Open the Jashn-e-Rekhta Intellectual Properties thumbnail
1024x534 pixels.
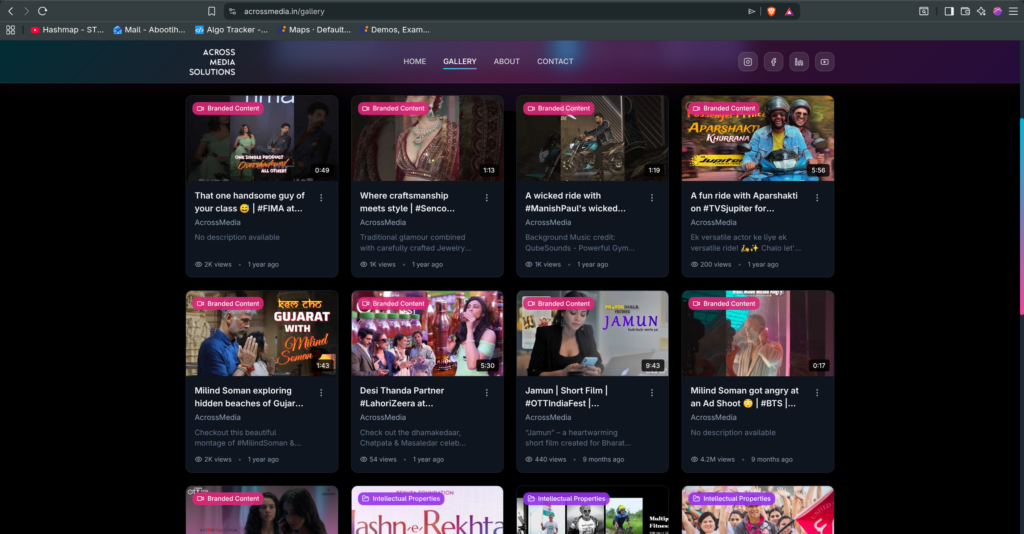tap(427, 510)
